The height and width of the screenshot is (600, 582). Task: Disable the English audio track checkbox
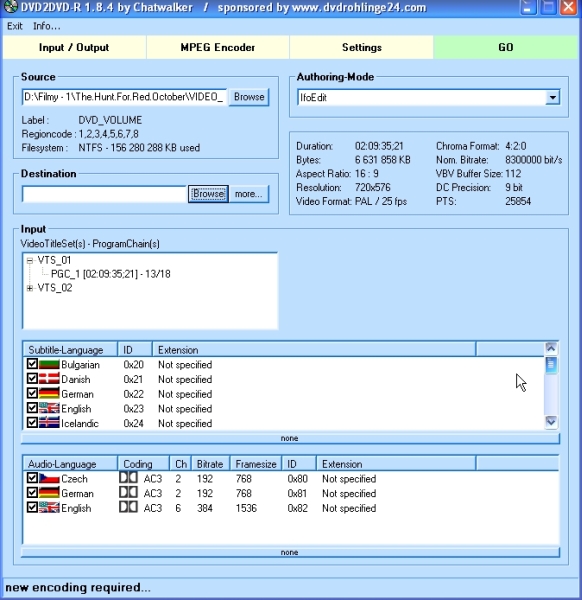[32, 507]
